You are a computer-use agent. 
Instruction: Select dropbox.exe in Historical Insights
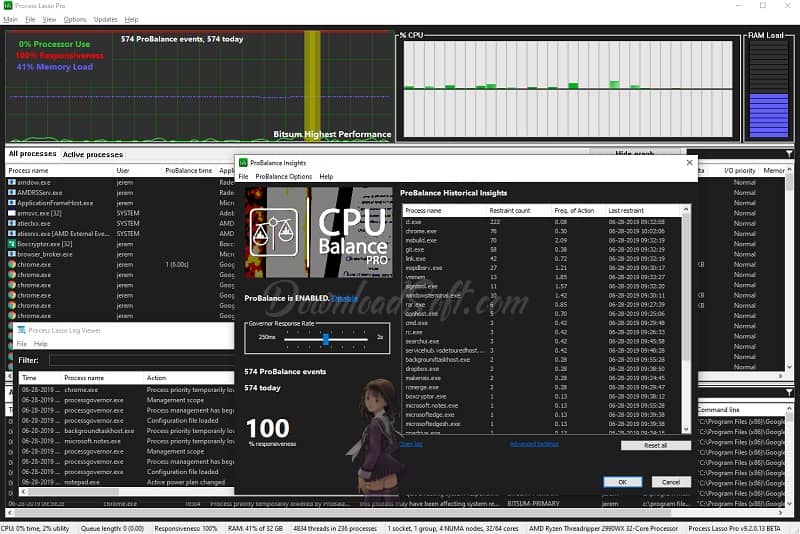pyautogui.click(x=542, y=369)
